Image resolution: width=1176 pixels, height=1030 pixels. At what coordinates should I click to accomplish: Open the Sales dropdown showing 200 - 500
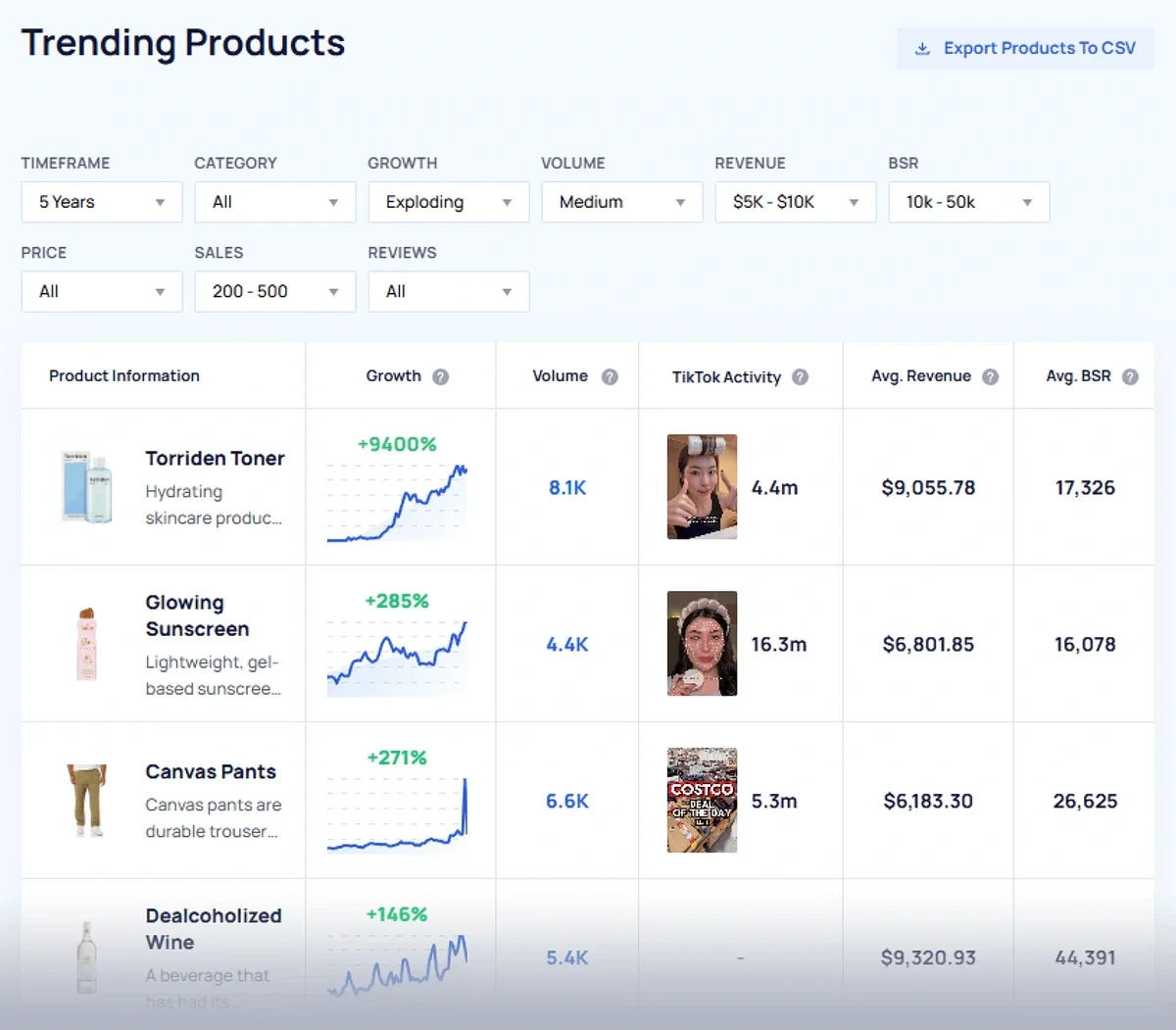coord(274,291)
